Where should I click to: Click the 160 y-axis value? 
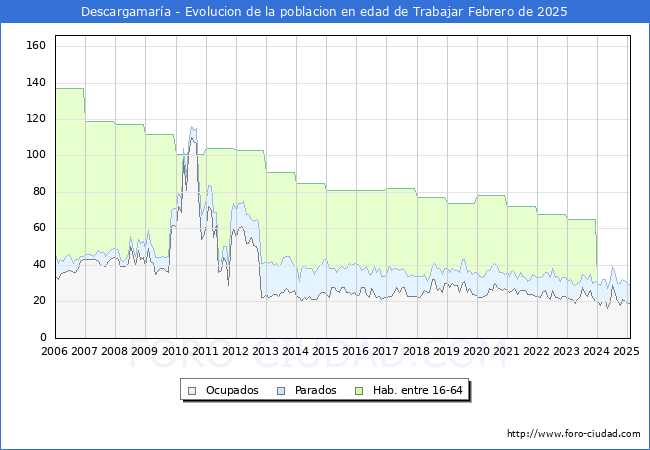(36, 45)
